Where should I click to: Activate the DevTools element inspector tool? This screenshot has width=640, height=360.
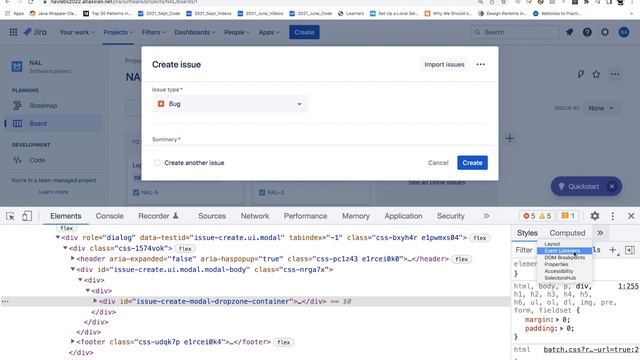click(10, 216)
